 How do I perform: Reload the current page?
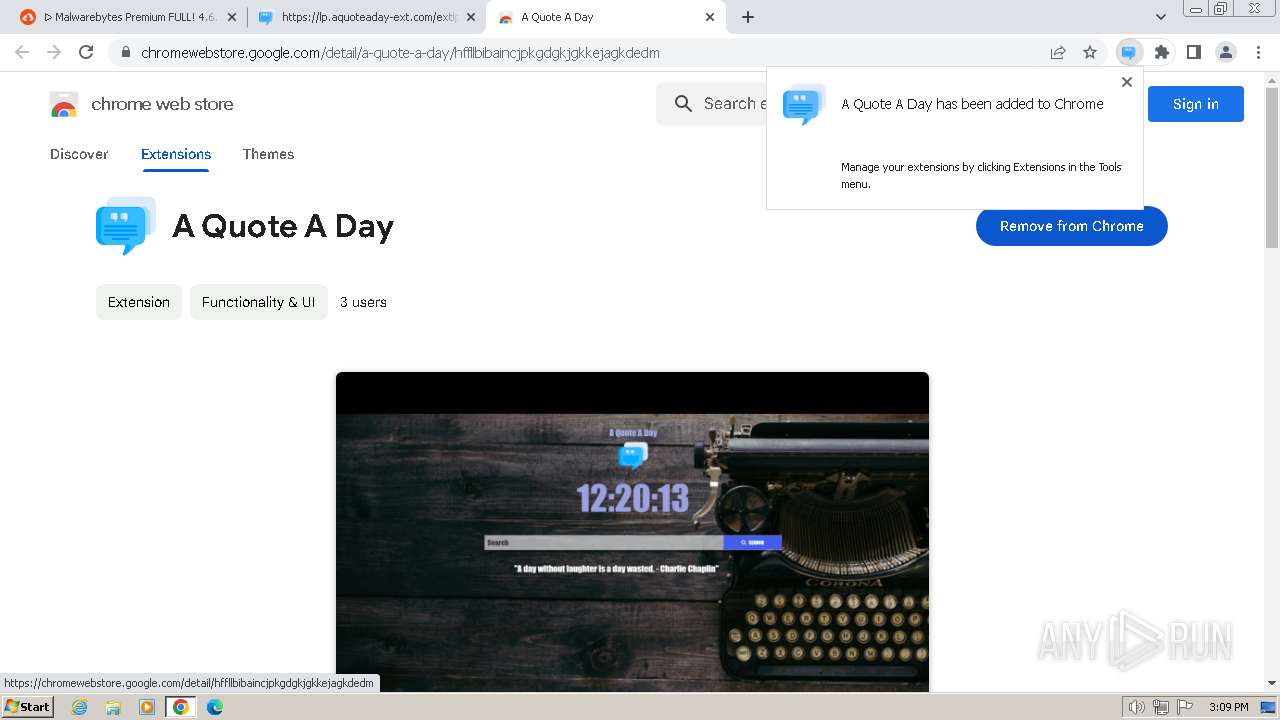(x=86, y=52)
